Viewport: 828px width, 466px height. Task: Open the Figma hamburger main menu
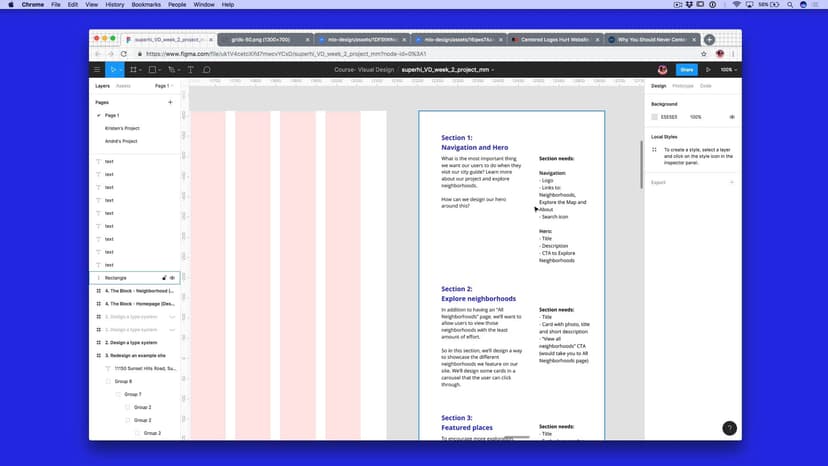(97, 70)
